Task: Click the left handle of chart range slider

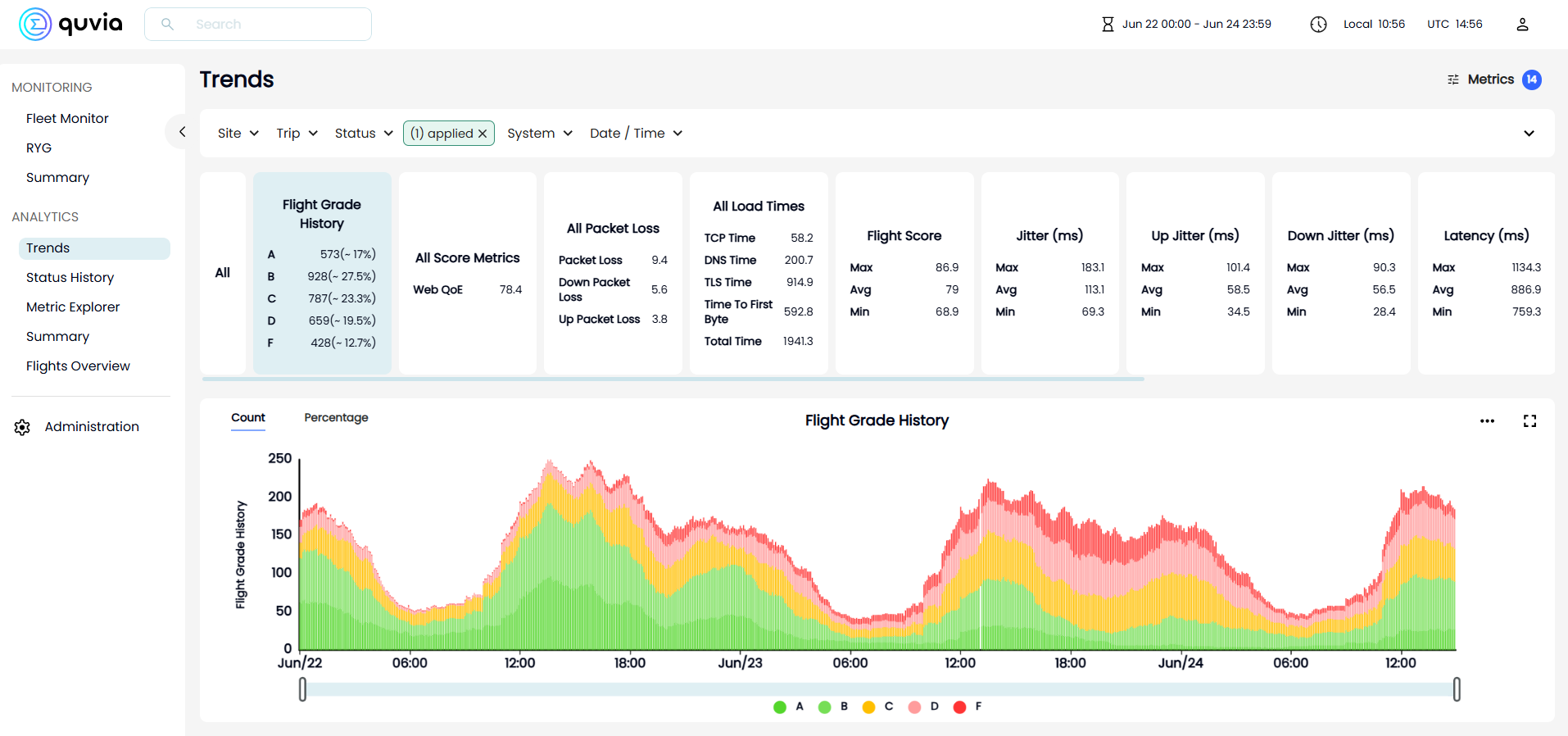Action: [x=302, y=690]
